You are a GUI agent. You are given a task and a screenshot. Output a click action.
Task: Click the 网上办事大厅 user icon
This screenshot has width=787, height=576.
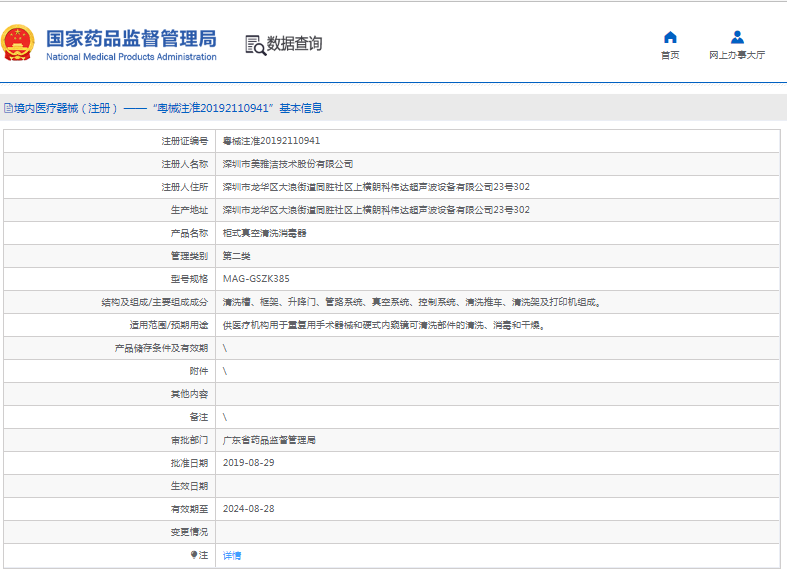737,37
